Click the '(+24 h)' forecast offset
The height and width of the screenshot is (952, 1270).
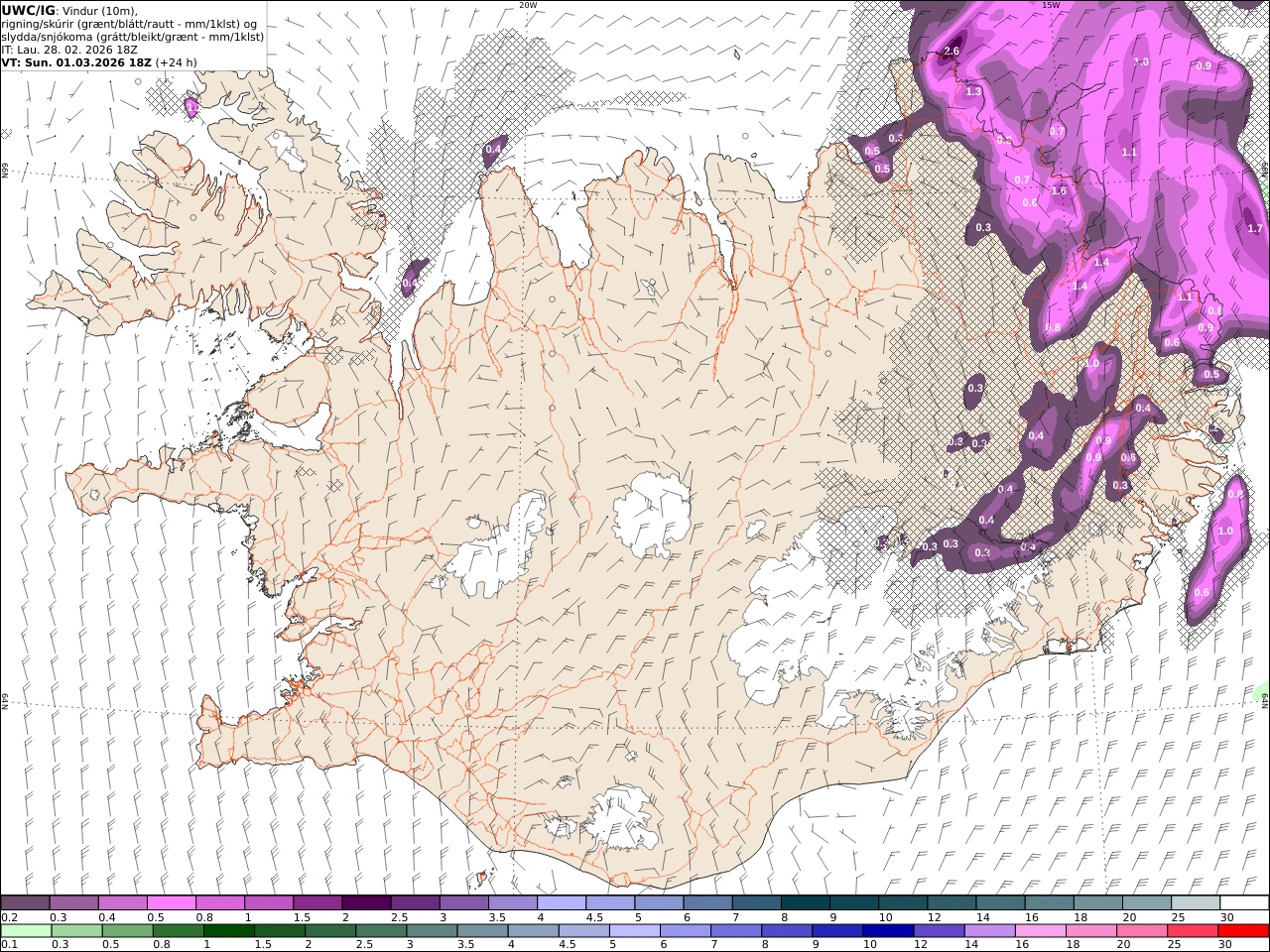[176, 61]
